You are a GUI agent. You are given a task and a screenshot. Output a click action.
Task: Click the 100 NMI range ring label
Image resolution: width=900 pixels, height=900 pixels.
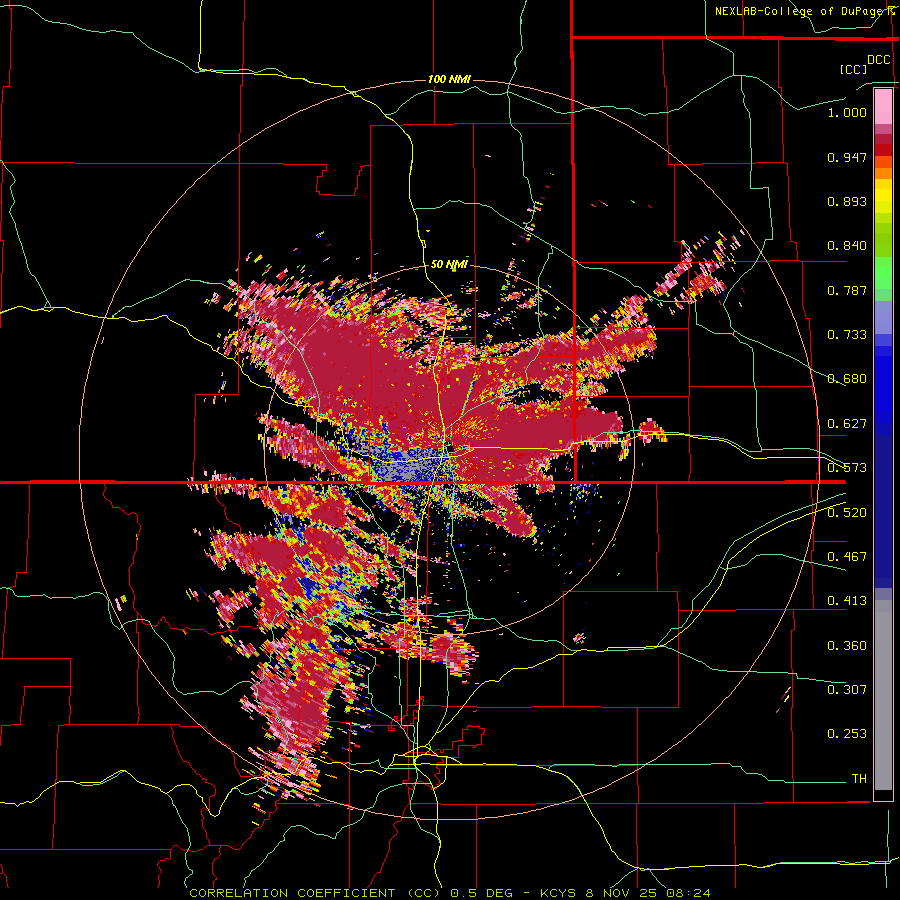point(449,79)
